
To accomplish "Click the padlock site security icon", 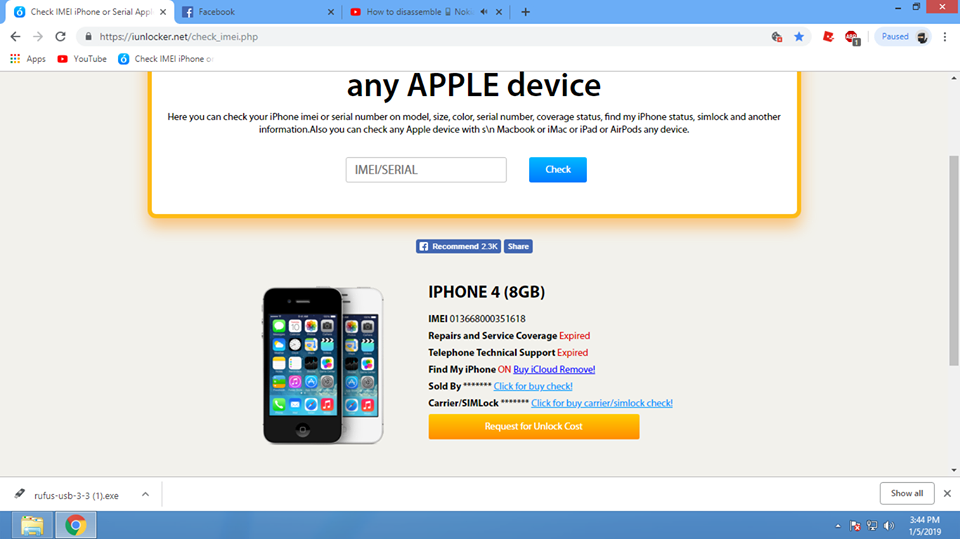I will click(88, 37).
